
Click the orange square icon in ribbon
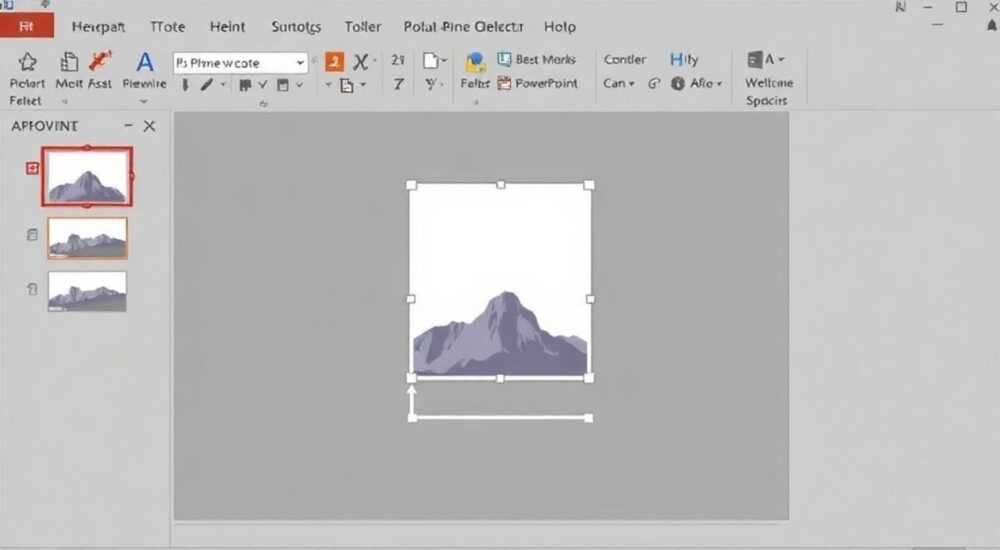pos(334,62)
